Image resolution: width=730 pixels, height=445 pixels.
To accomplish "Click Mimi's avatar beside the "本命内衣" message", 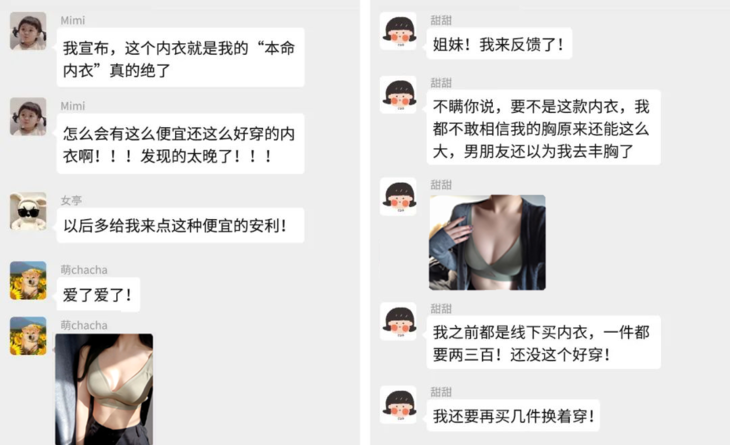I will coord(28,31).
